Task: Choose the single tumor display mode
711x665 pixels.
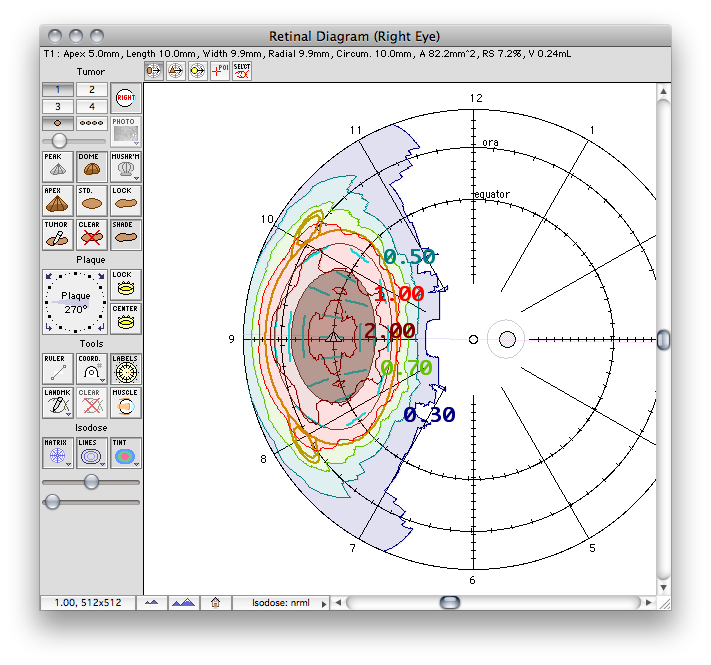Action: tap(58, 123)
